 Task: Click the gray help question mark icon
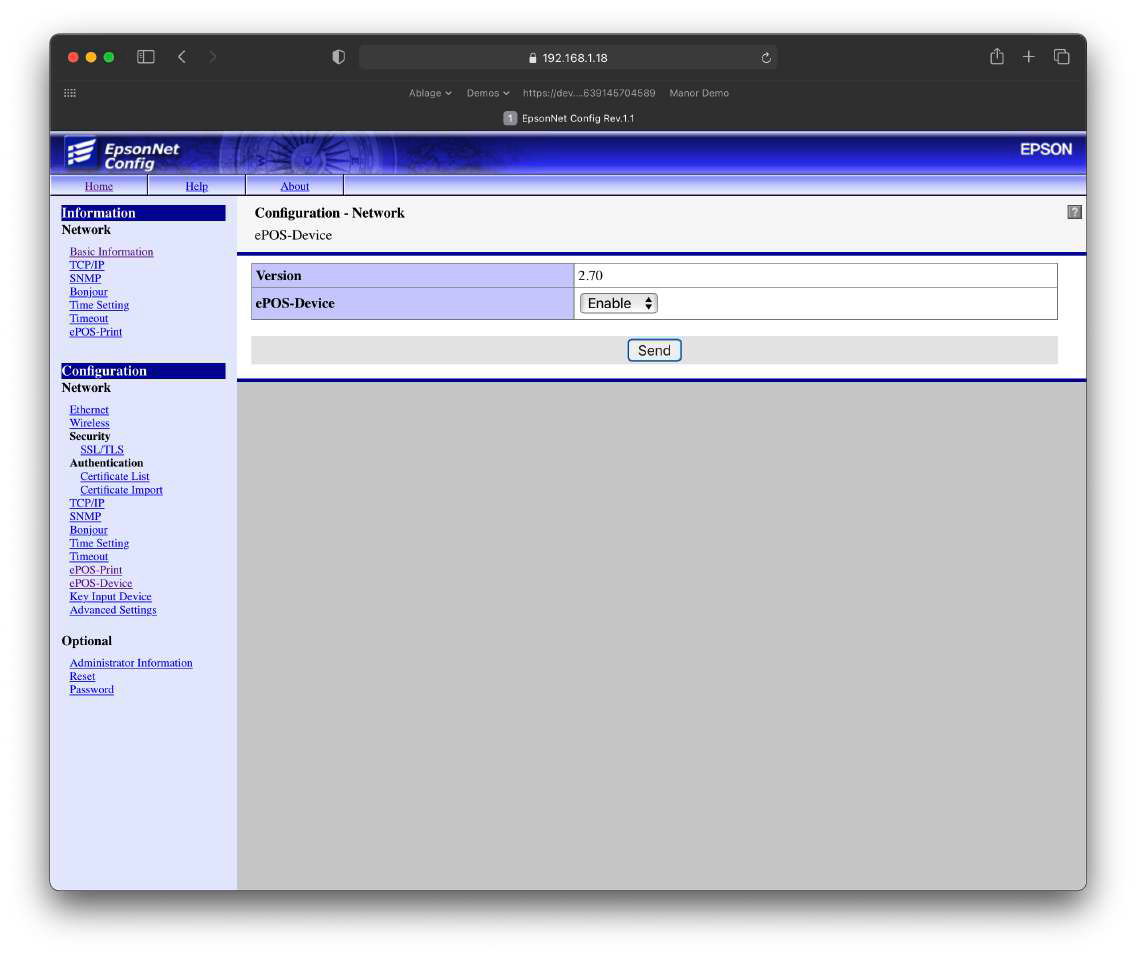pyautogui.click(x=1074, y=211)
